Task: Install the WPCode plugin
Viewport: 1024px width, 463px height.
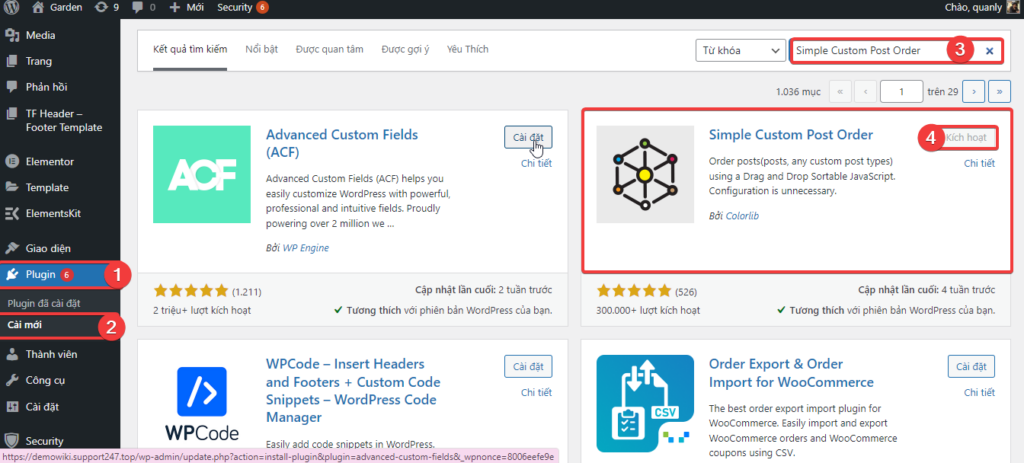Action: click(x=528, y=366)
